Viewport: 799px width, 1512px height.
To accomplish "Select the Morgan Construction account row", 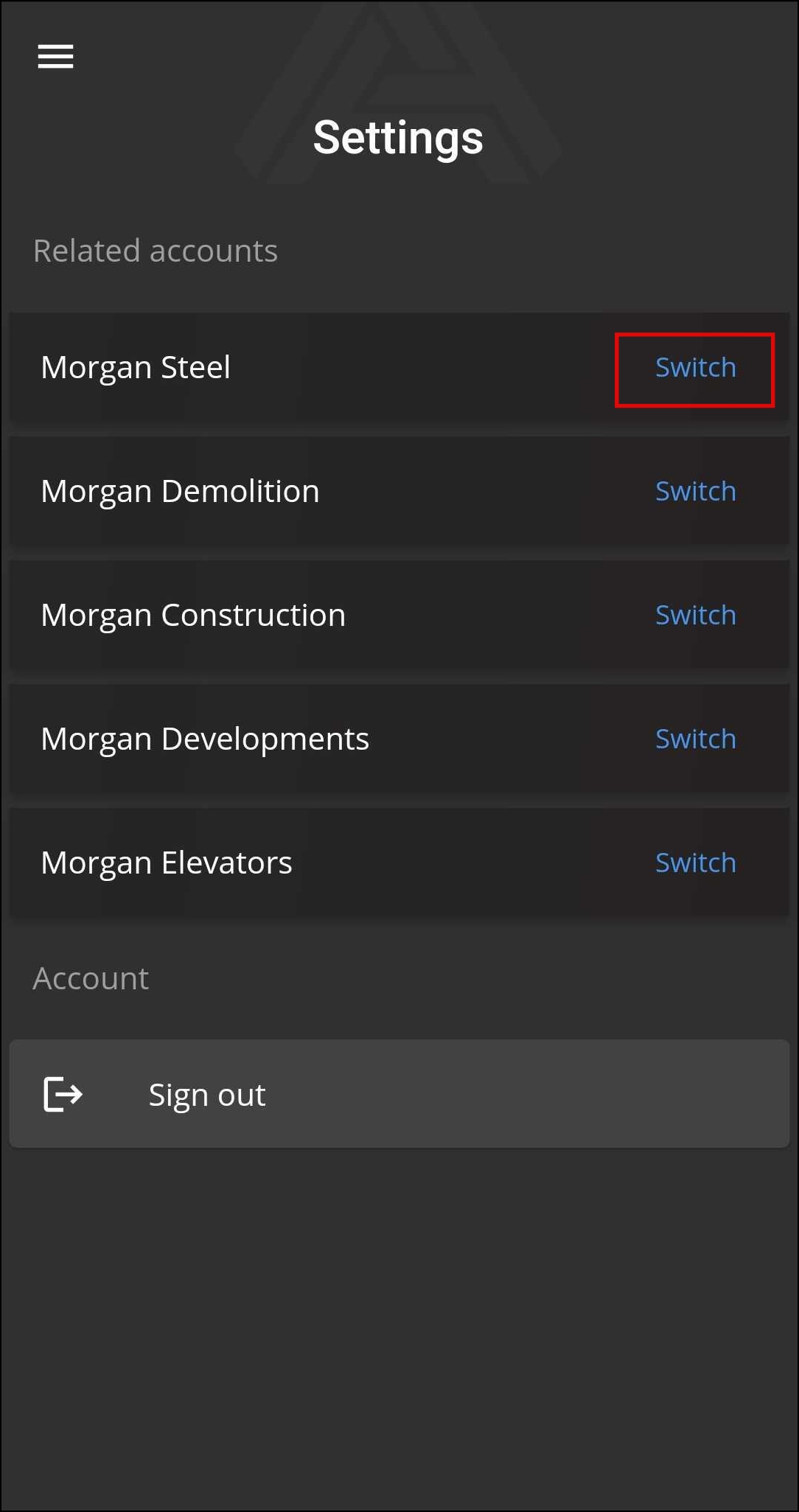I will click(x=332, y=615).
